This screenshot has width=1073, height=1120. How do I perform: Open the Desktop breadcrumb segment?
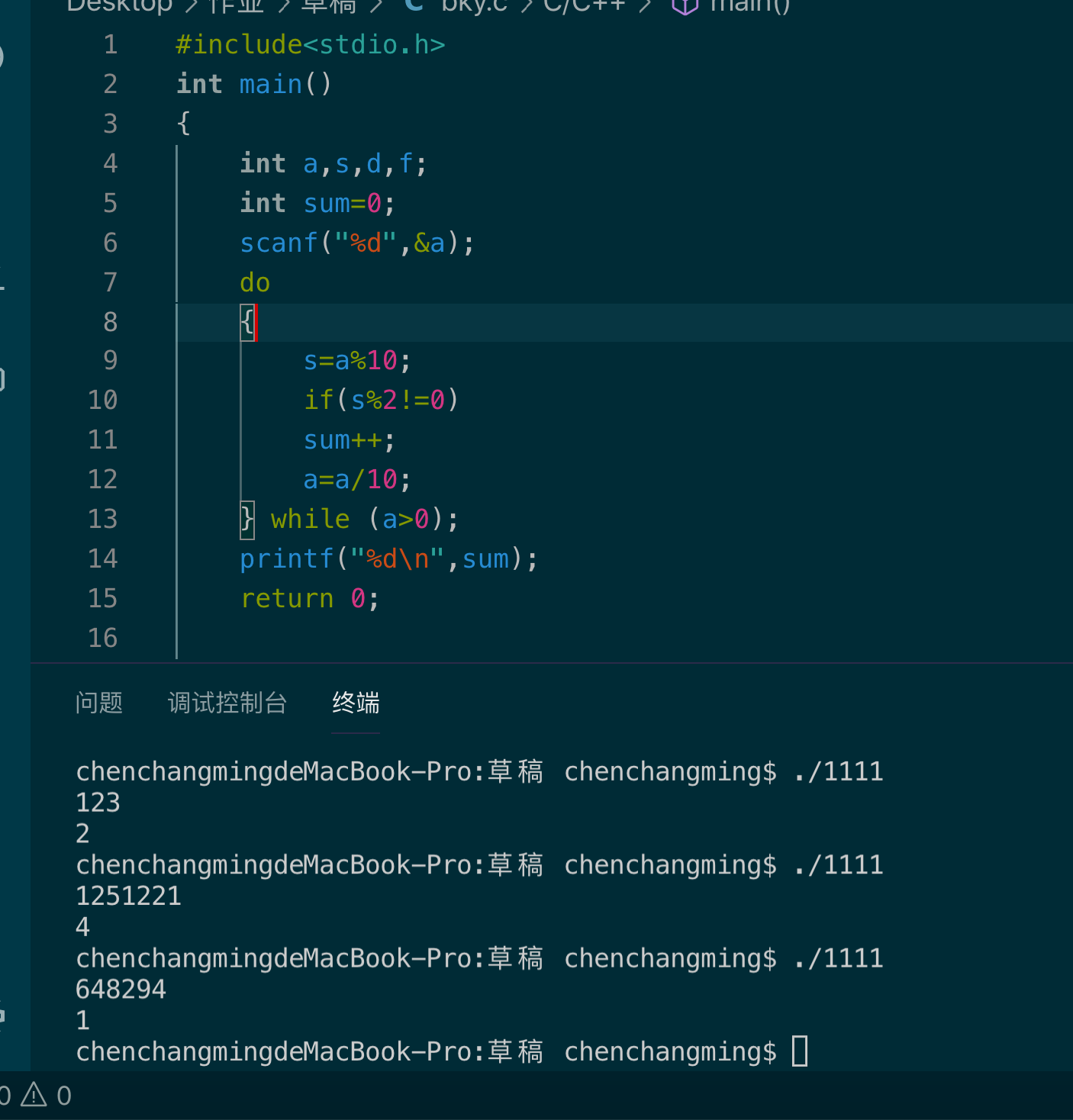point(120,5)
